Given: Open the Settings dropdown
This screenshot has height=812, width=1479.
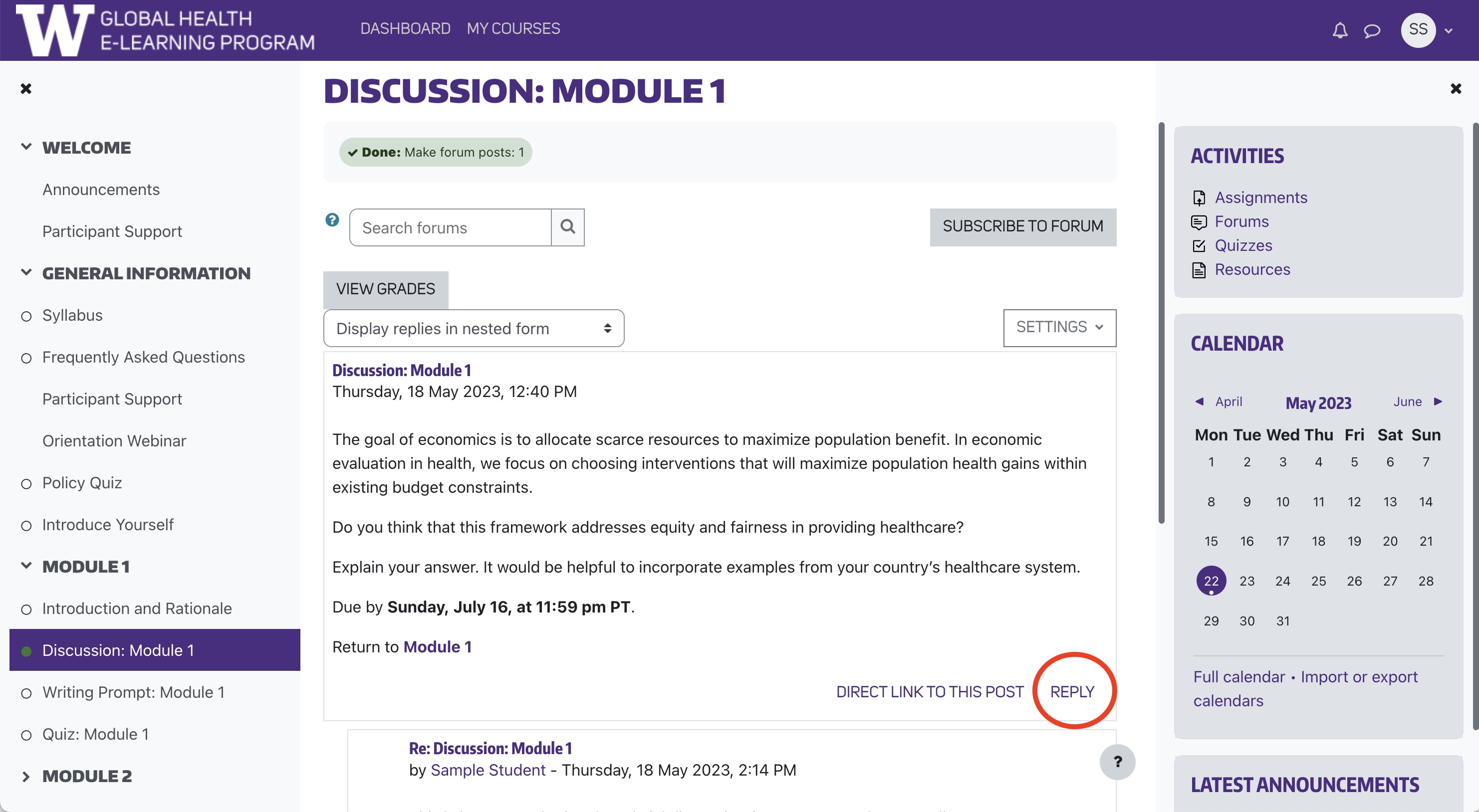Looking at the screenshot, I should (x=1059, y=327).
